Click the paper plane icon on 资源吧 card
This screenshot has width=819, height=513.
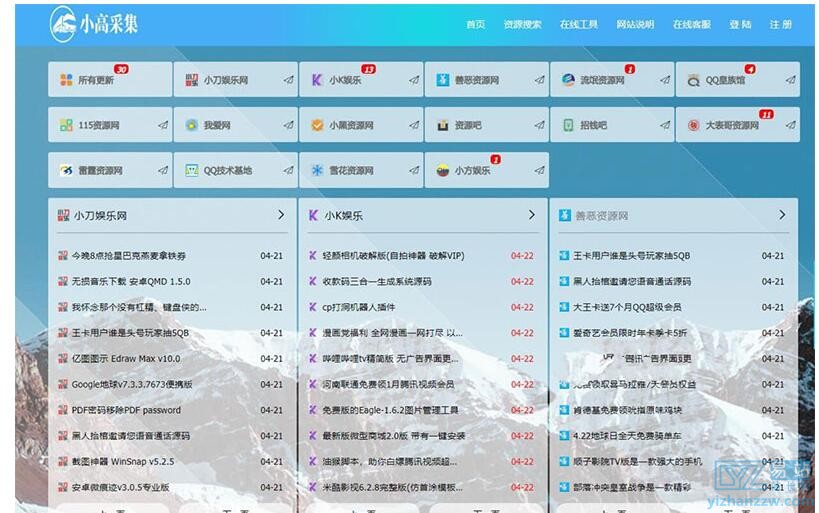[540, 125]
